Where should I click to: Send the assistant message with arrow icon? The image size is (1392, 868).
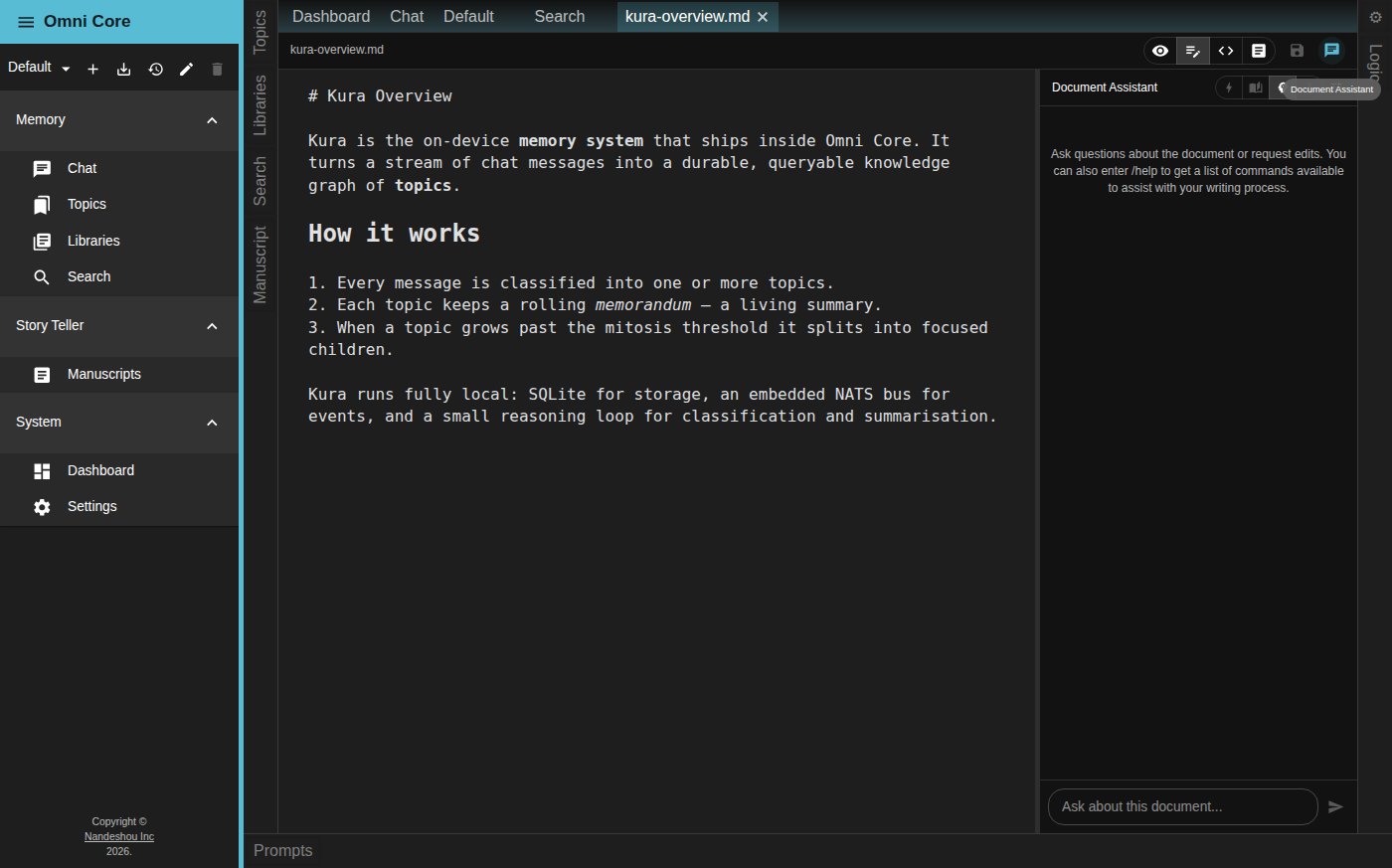[1335, 807]
